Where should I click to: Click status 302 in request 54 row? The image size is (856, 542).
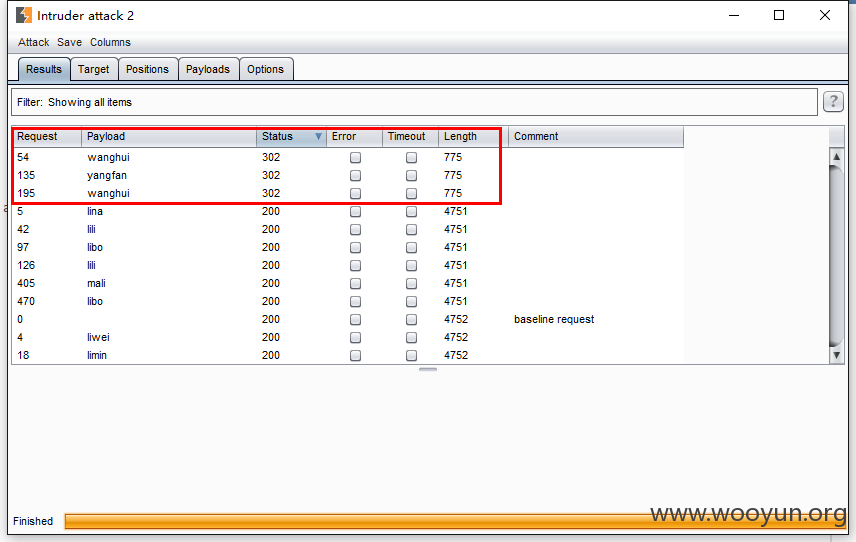tap(271, 157)
